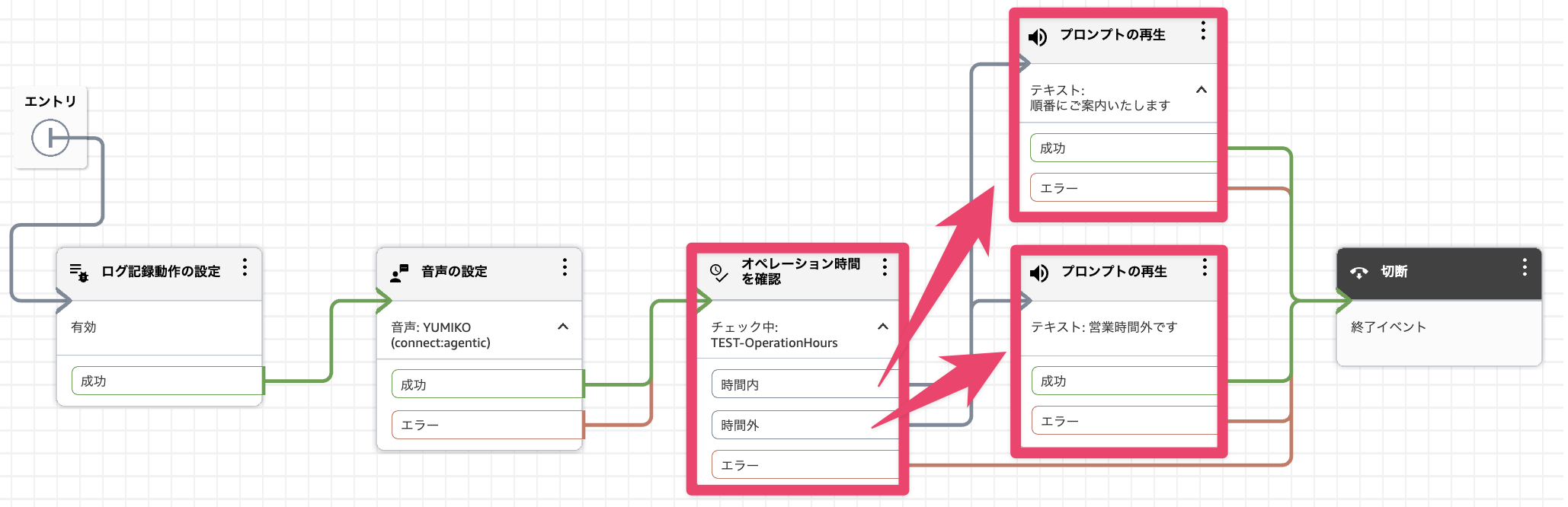Collapse the テキスト: 順番にご案内いたします chevron
Viewport: 1568px width, 507px height.
click(1202, 90)
